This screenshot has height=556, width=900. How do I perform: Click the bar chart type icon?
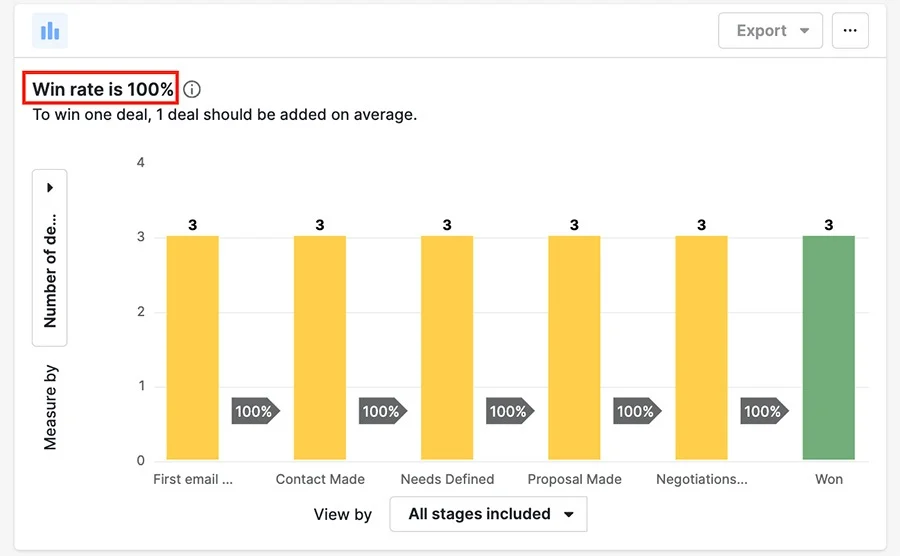click(x=50, y=30)
